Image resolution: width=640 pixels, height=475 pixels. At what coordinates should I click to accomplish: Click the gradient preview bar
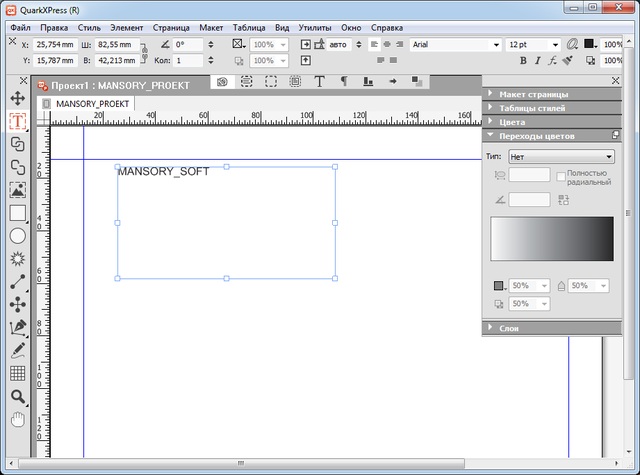[x=551, y=240]
